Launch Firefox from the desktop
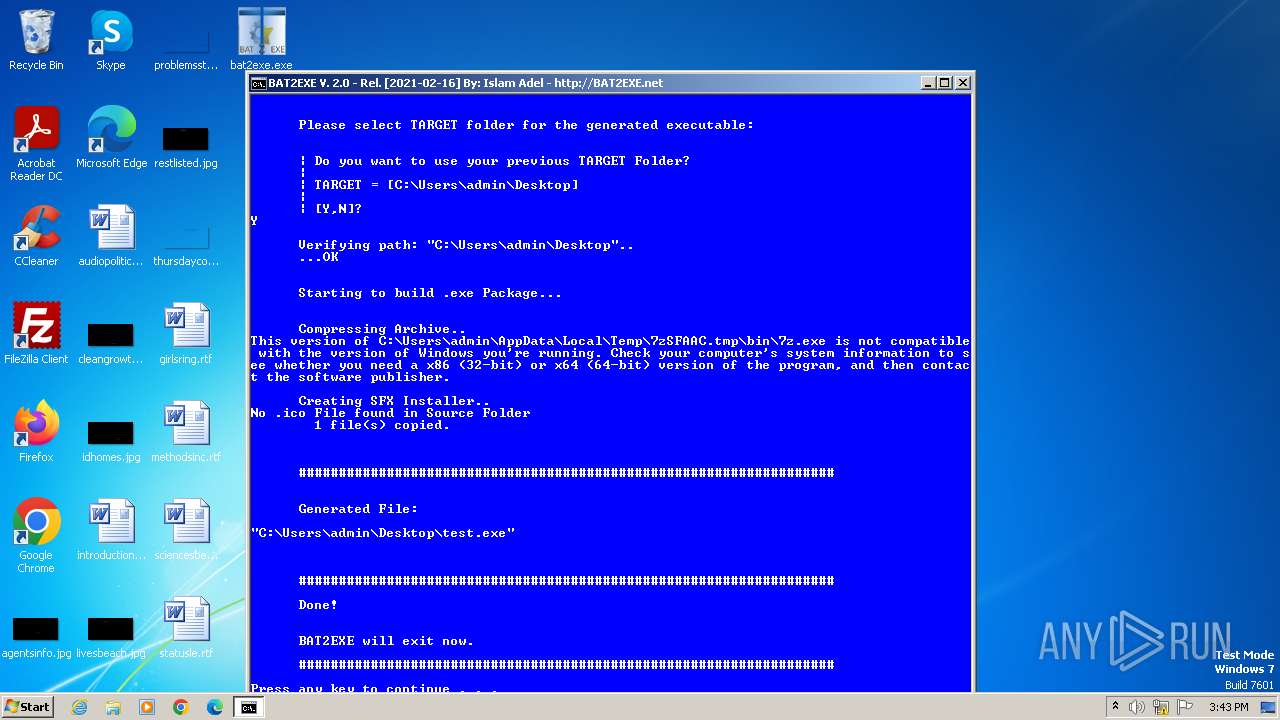 click(x=36, y=432)
